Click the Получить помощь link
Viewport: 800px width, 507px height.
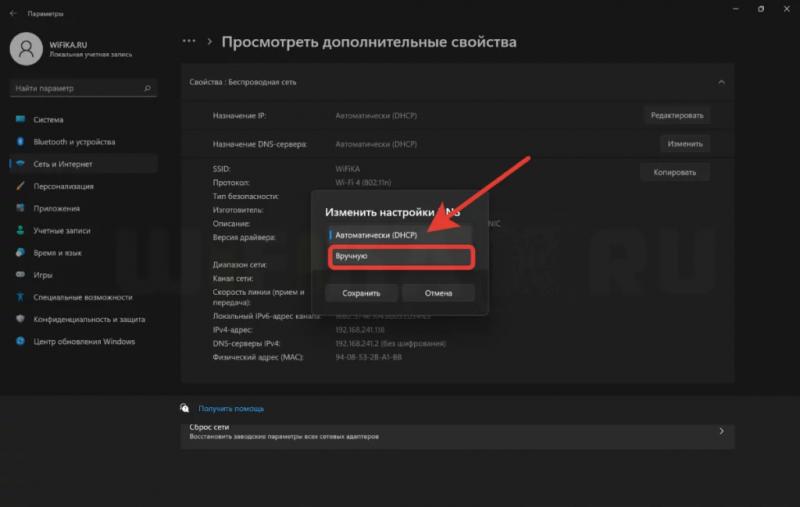pos(231,408)
